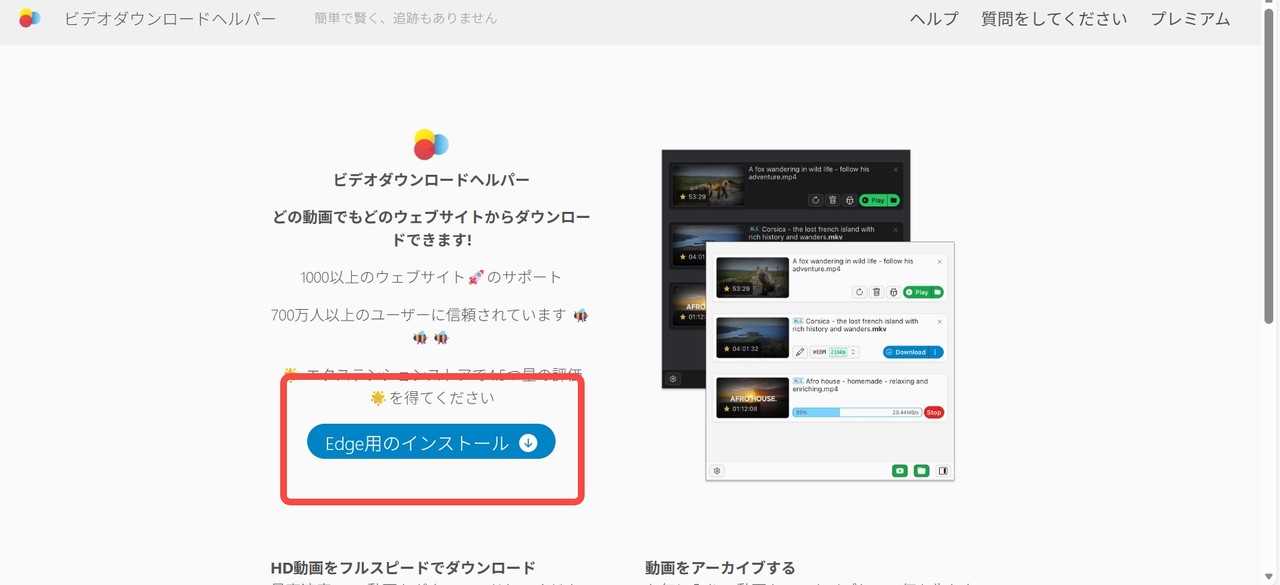Click the YouTube icon at popup bottom
The width and height of the screenshot is (1280, 585).
point(900,470)
